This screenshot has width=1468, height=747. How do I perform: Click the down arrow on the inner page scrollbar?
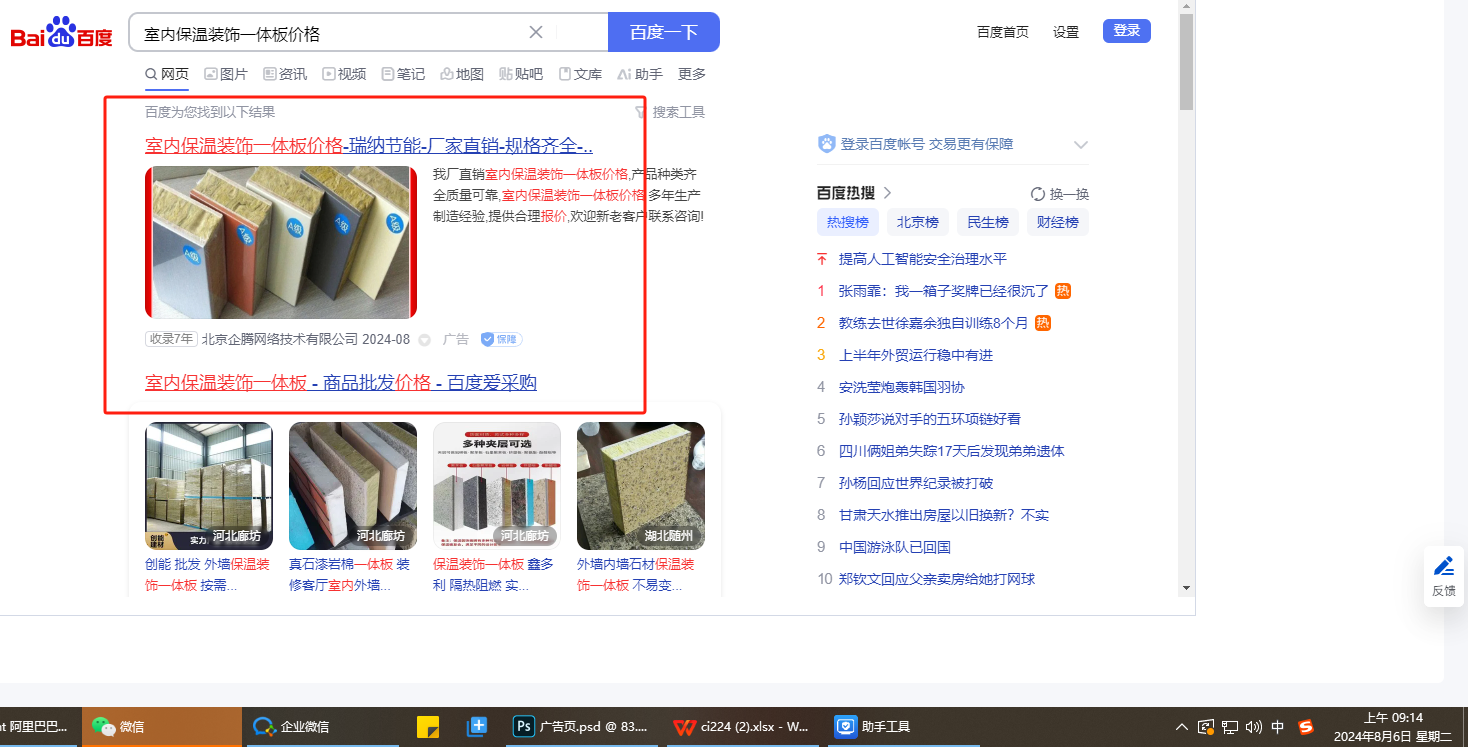click(x=1187, y=587)
